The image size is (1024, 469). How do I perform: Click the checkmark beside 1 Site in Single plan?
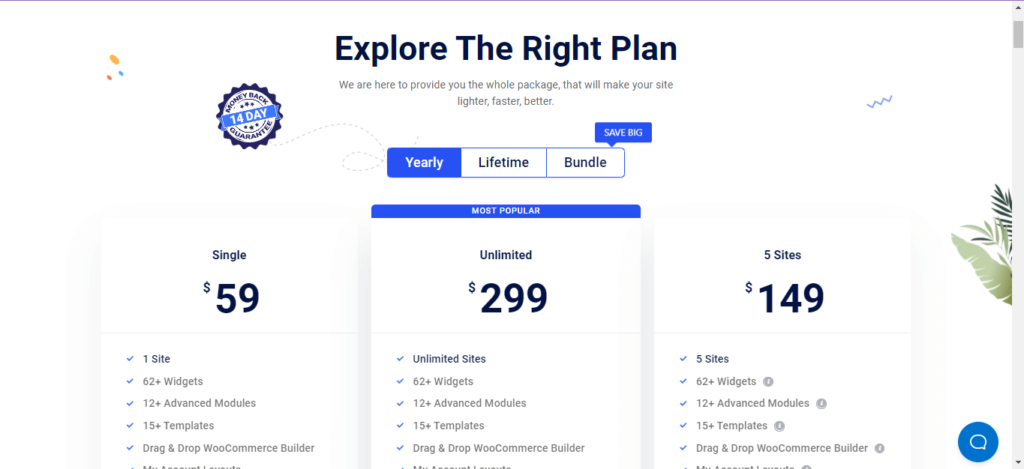coord(130,359)
